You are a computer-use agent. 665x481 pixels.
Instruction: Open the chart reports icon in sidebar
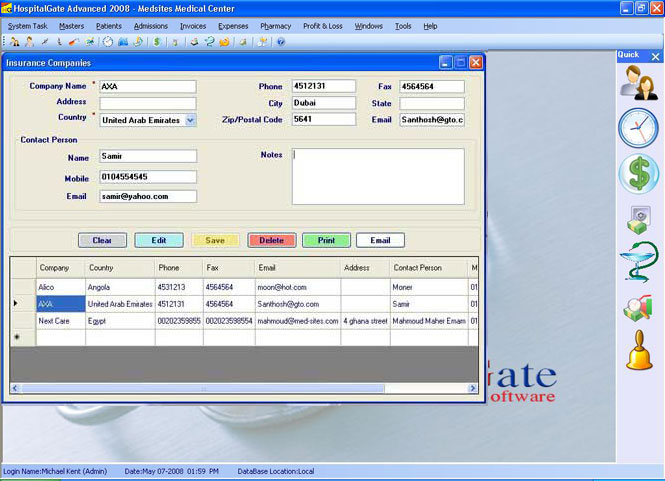tap(638, 310)
